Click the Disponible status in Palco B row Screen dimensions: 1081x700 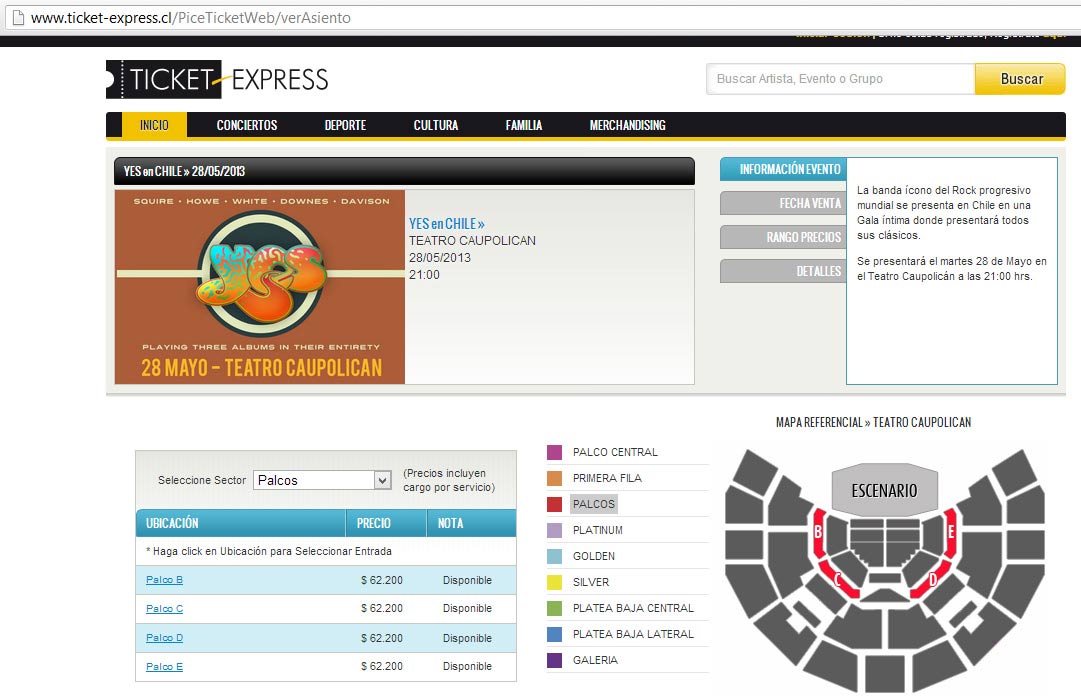click(x=467, y=580)
